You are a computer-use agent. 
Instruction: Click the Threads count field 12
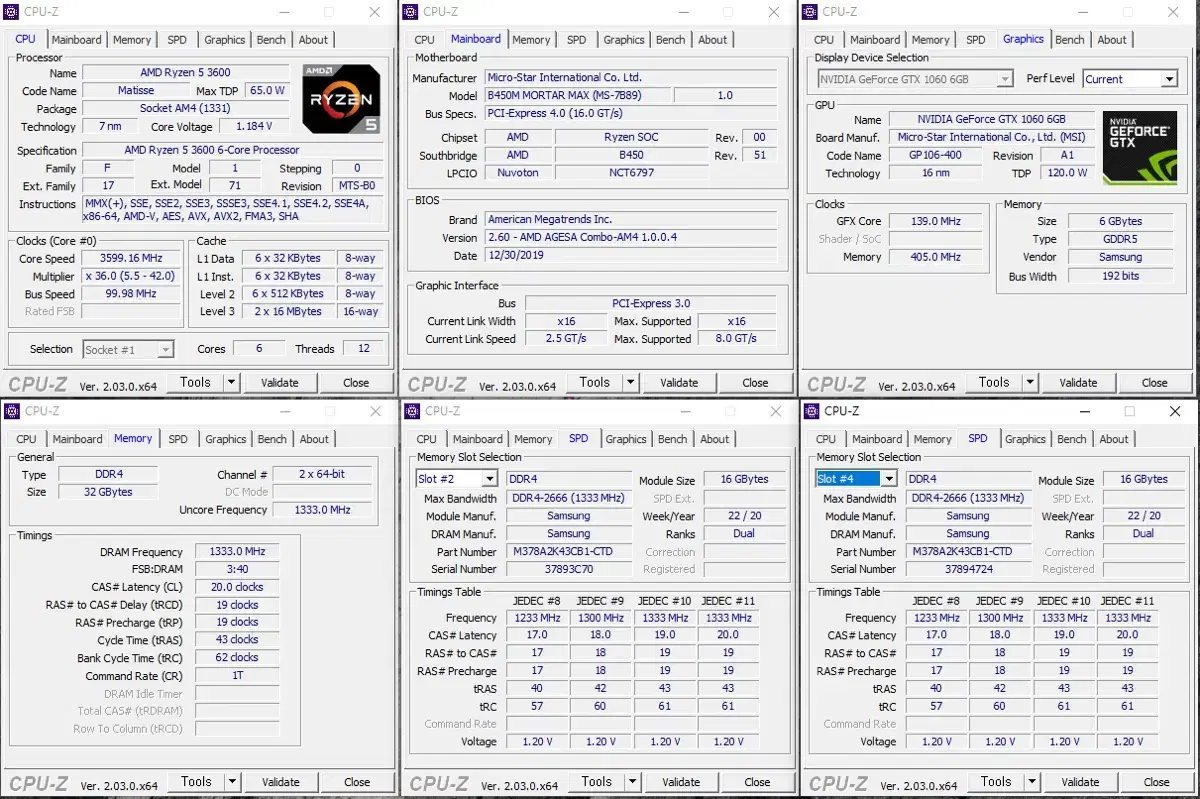pyautogui.click(x=363, y=348)
